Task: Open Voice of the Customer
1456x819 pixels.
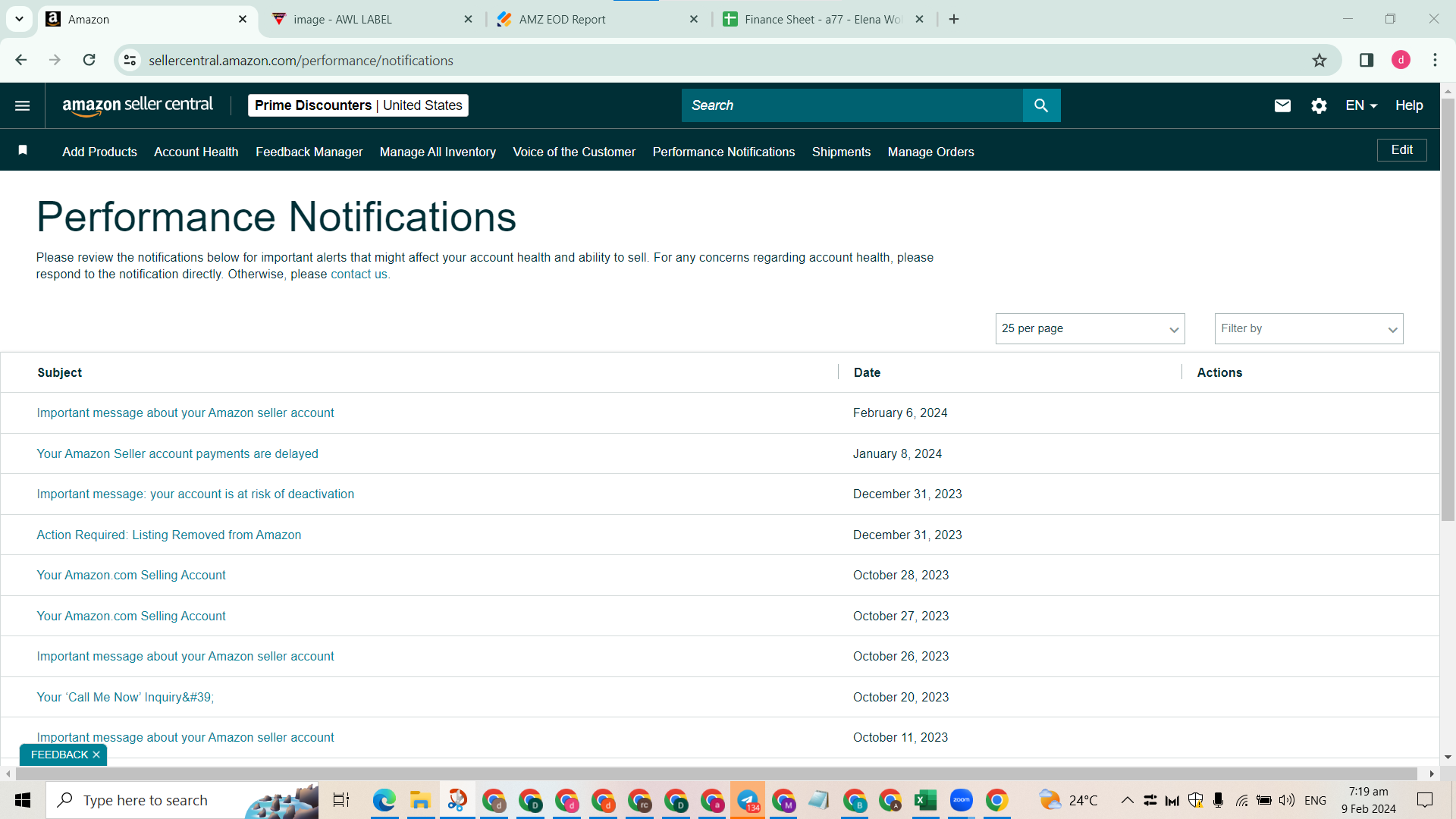Action: [x=574, y=152]
